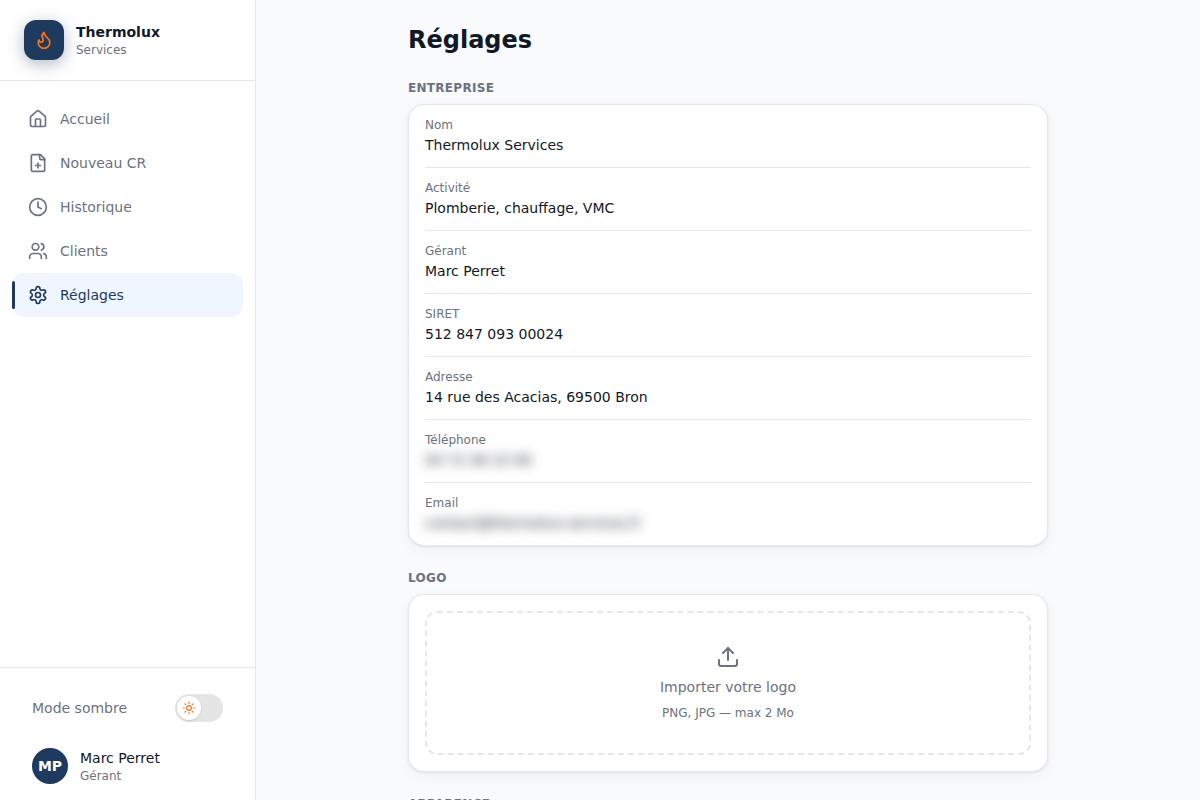Click the Nouveau CR file-plus icon
The width and height of the screenshot is (1200, 800).
[38, 163]
